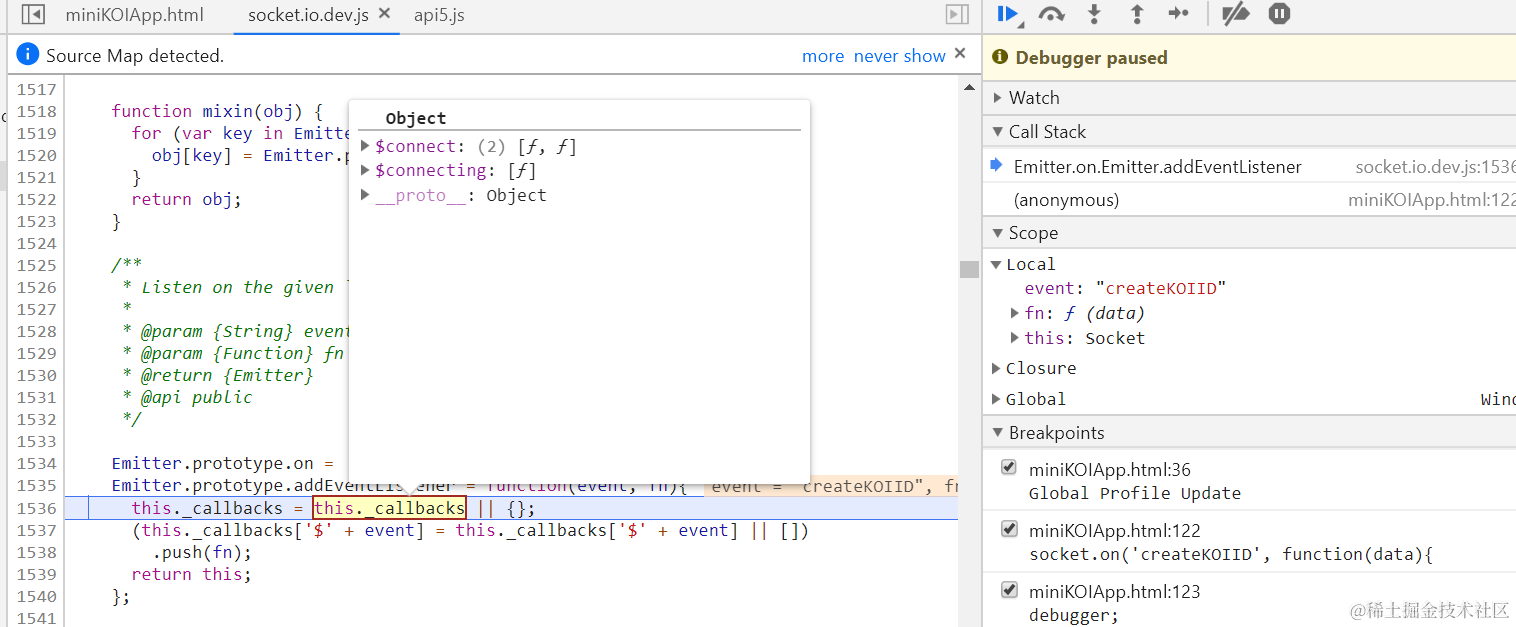Click the 'return obj;' code line

click(186, 199)
